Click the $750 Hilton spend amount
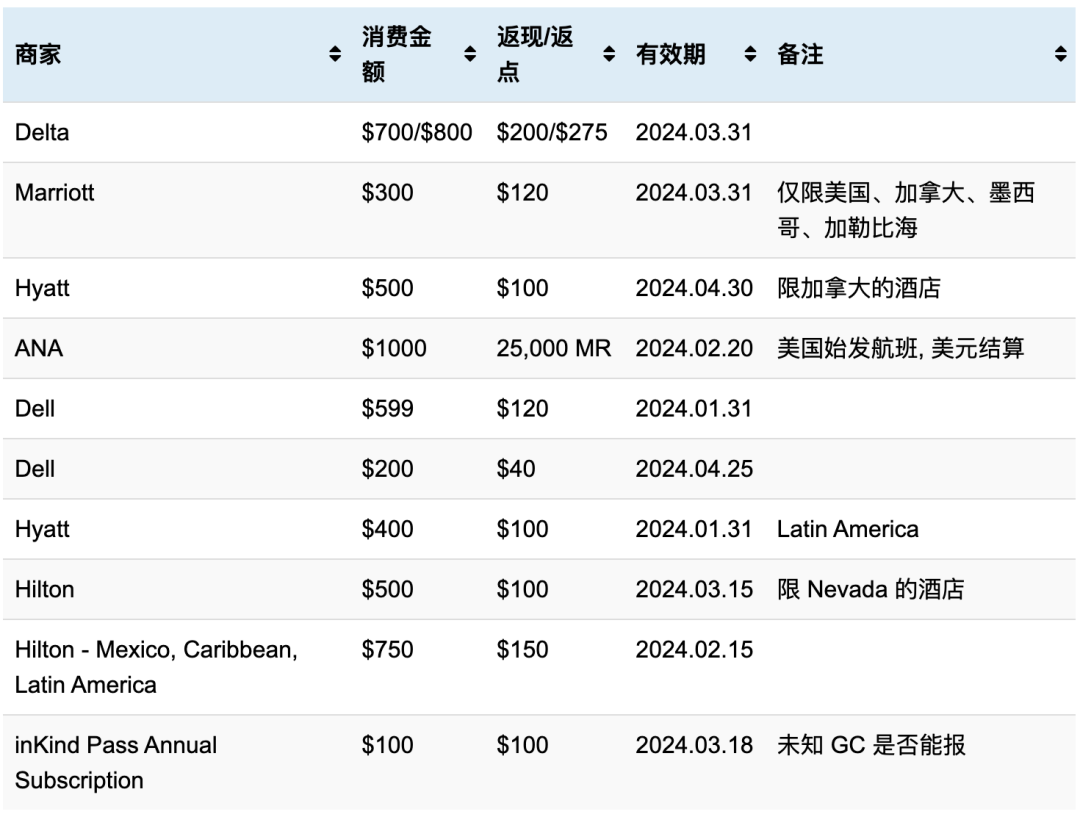This screenshot has width=1080, height=817. [x=387, y=650]
